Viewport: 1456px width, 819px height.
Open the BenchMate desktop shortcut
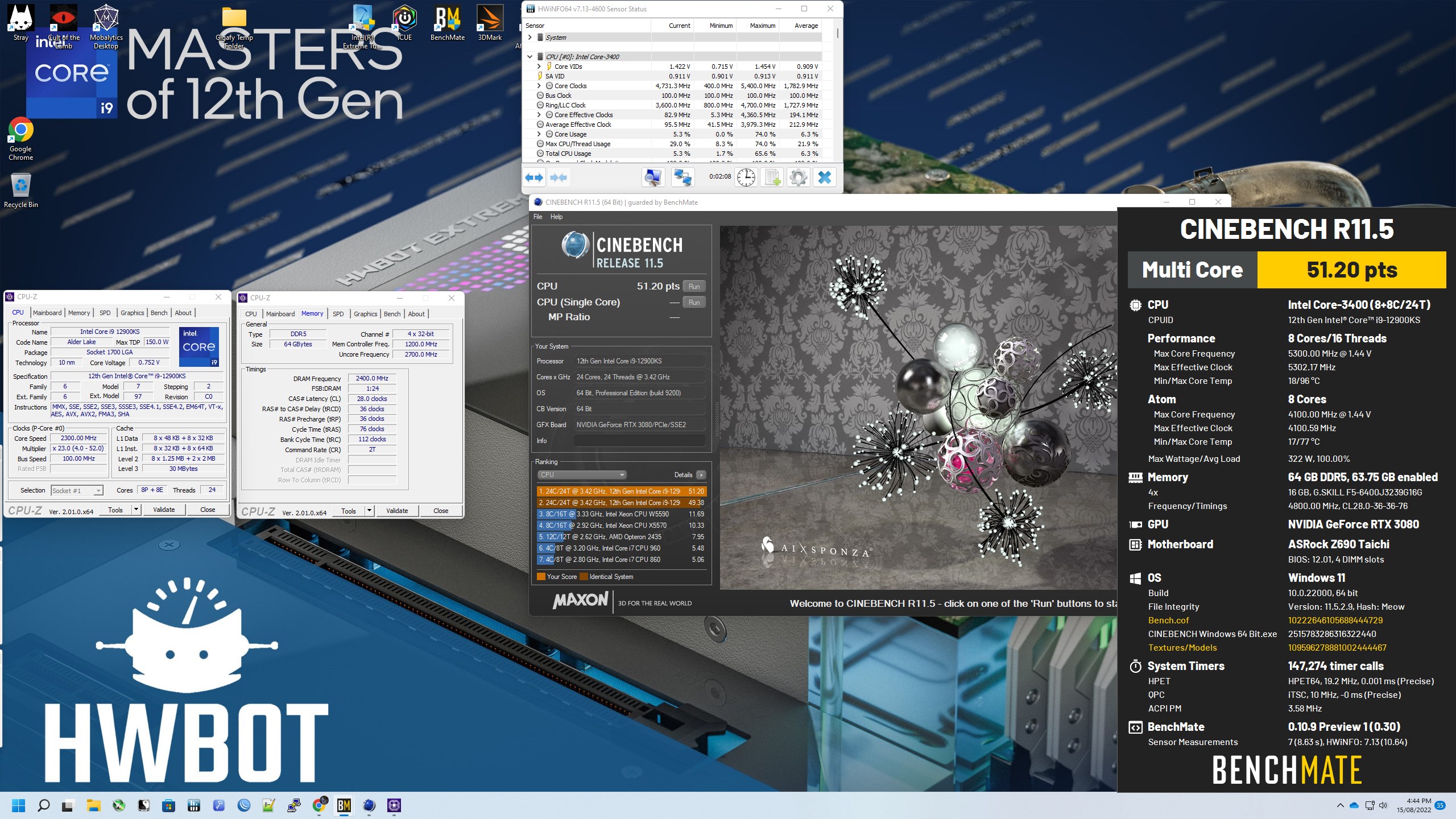448,23
